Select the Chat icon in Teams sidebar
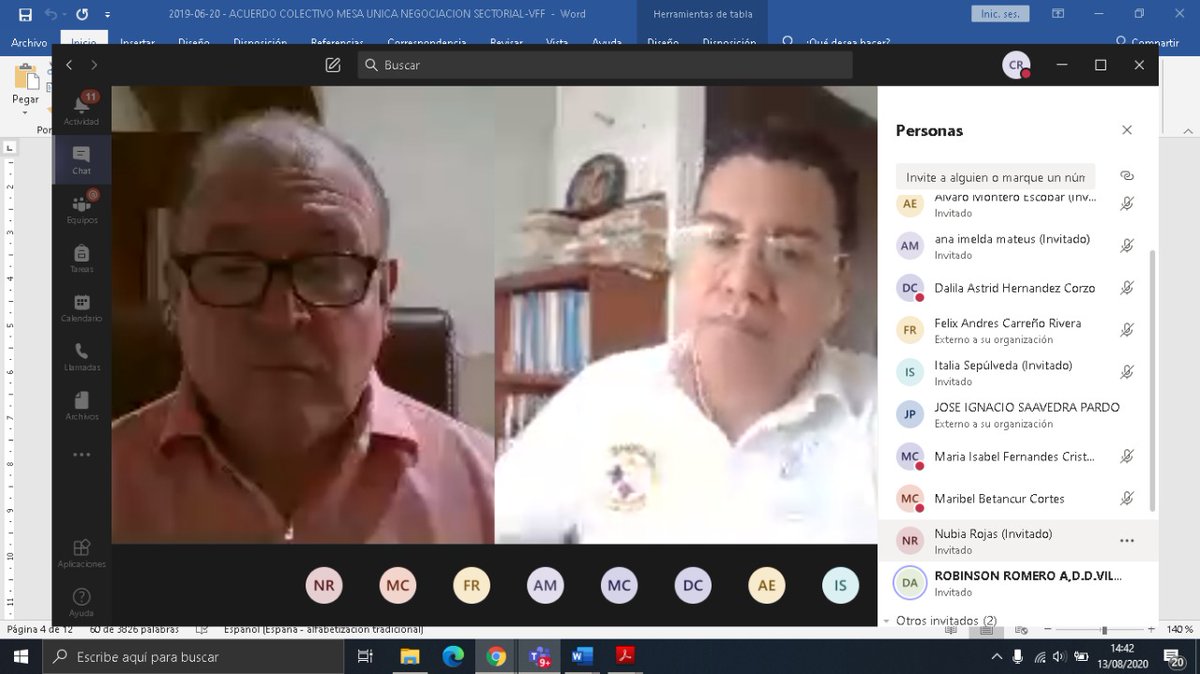The height and width of the screenshot is (674, 1200). pos(80,157)
